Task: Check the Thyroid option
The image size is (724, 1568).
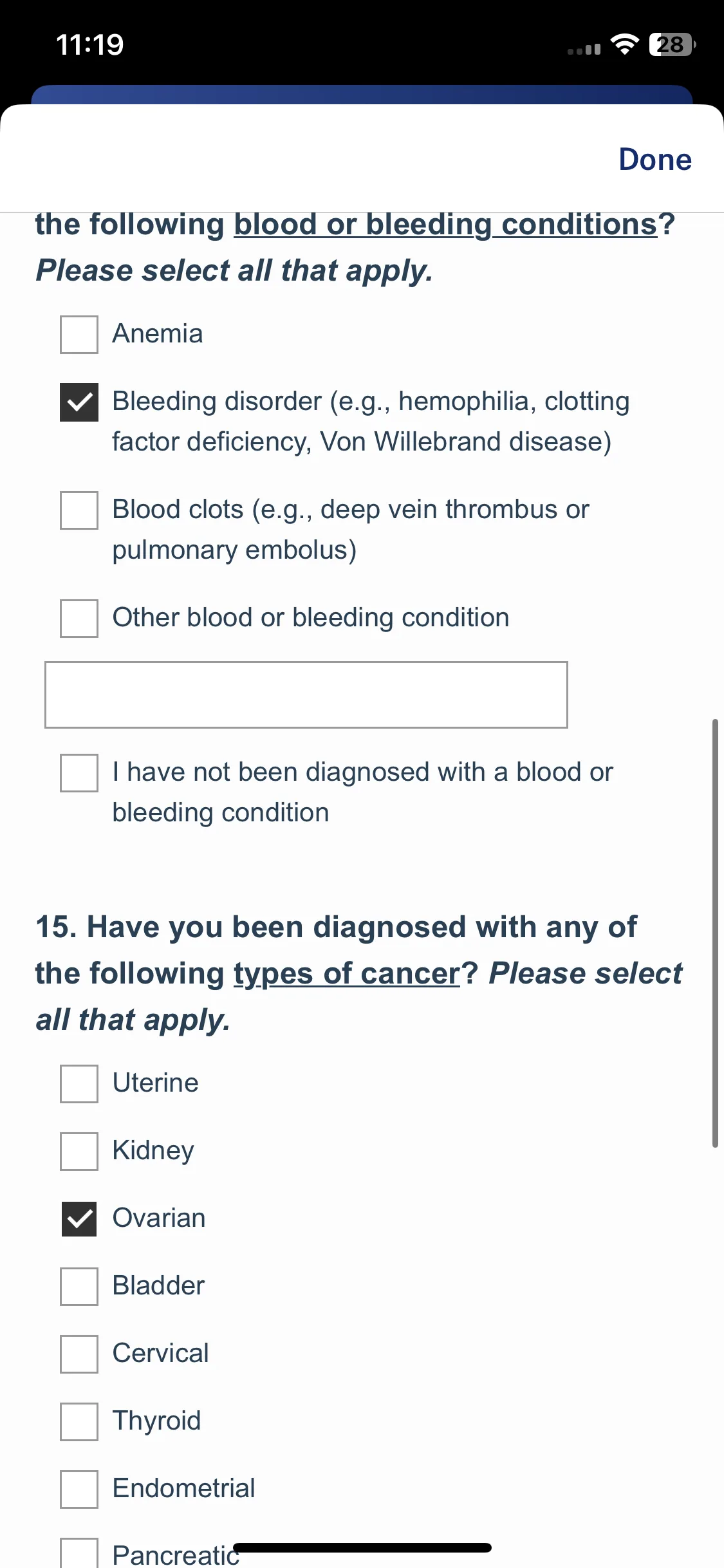Action: pyautogui.click(x=79, y=1422)
